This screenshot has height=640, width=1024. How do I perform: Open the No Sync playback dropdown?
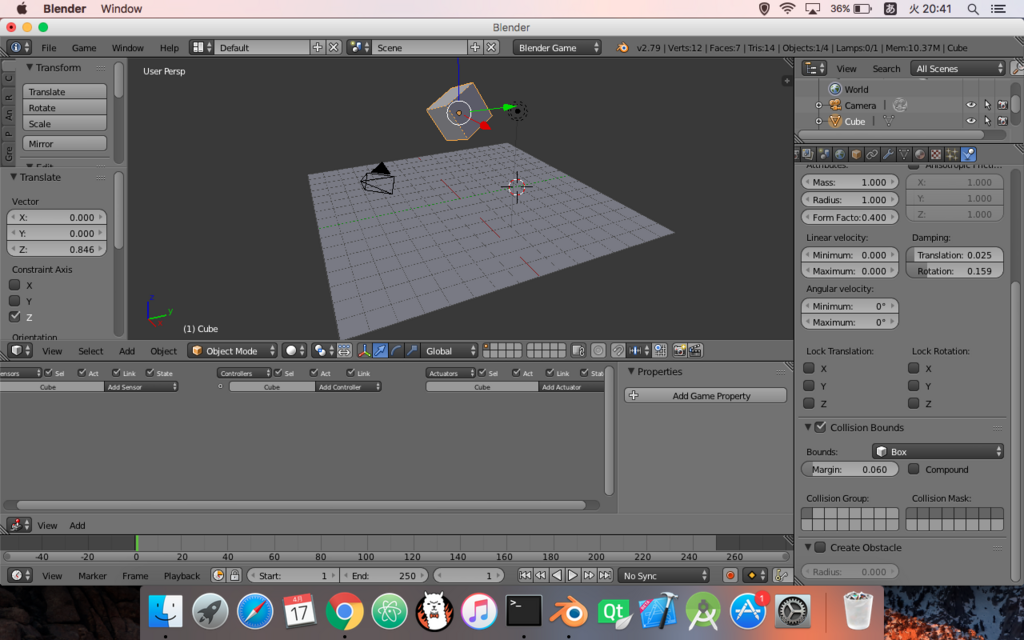point(664,575)
